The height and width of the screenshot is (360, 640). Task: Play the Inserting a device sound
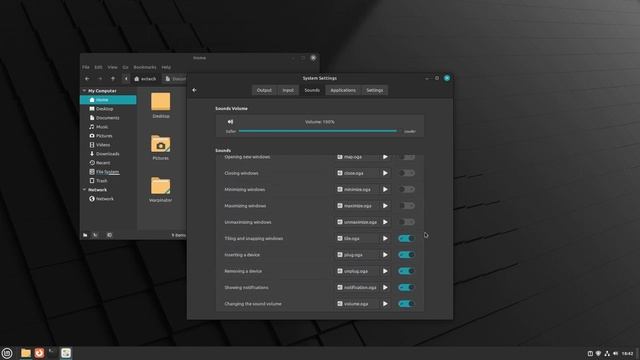(385, 255)
